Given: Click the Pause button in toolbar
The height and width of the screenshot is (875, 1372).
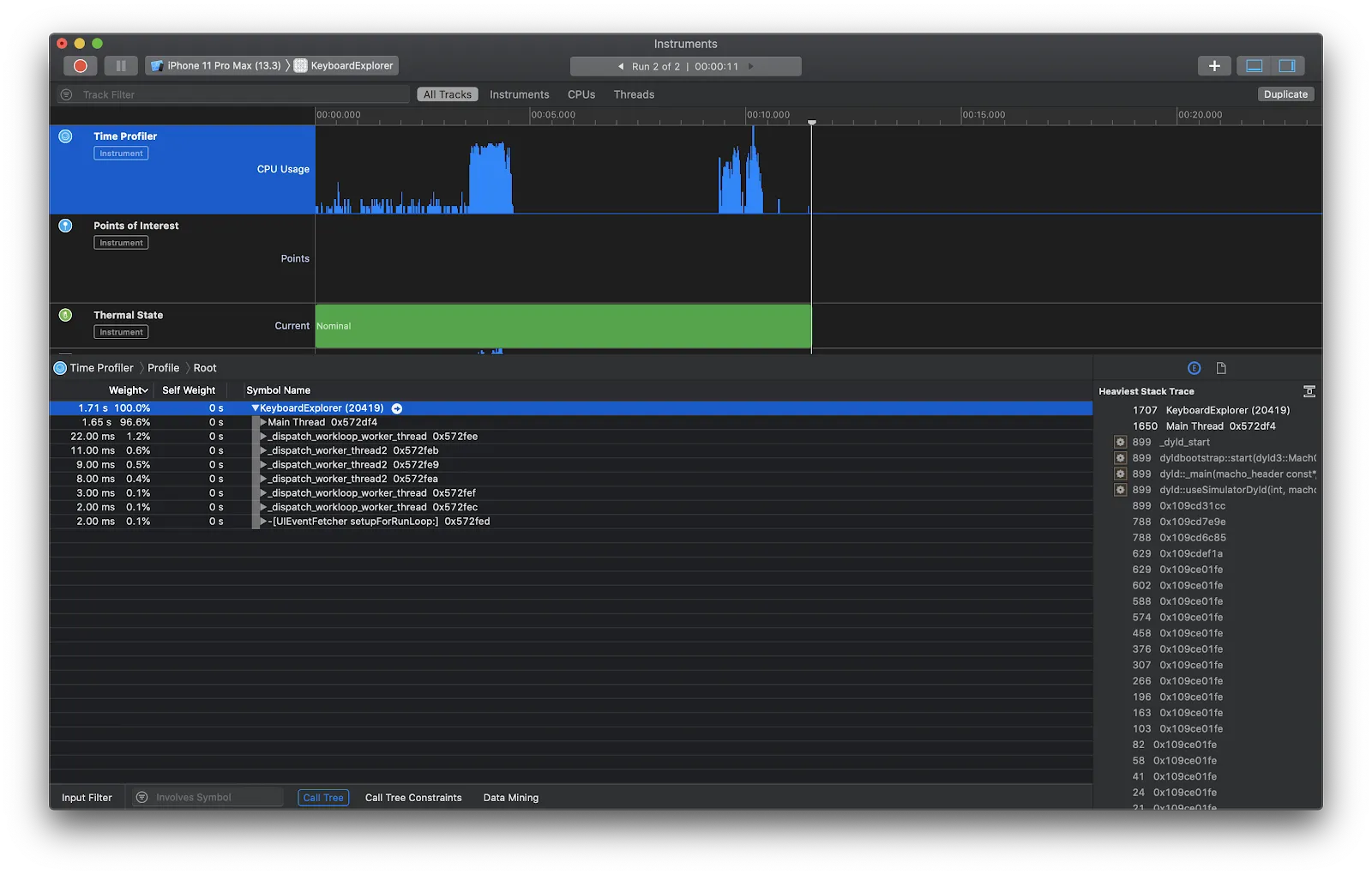Looking at the screenshot, I should 121,66.
